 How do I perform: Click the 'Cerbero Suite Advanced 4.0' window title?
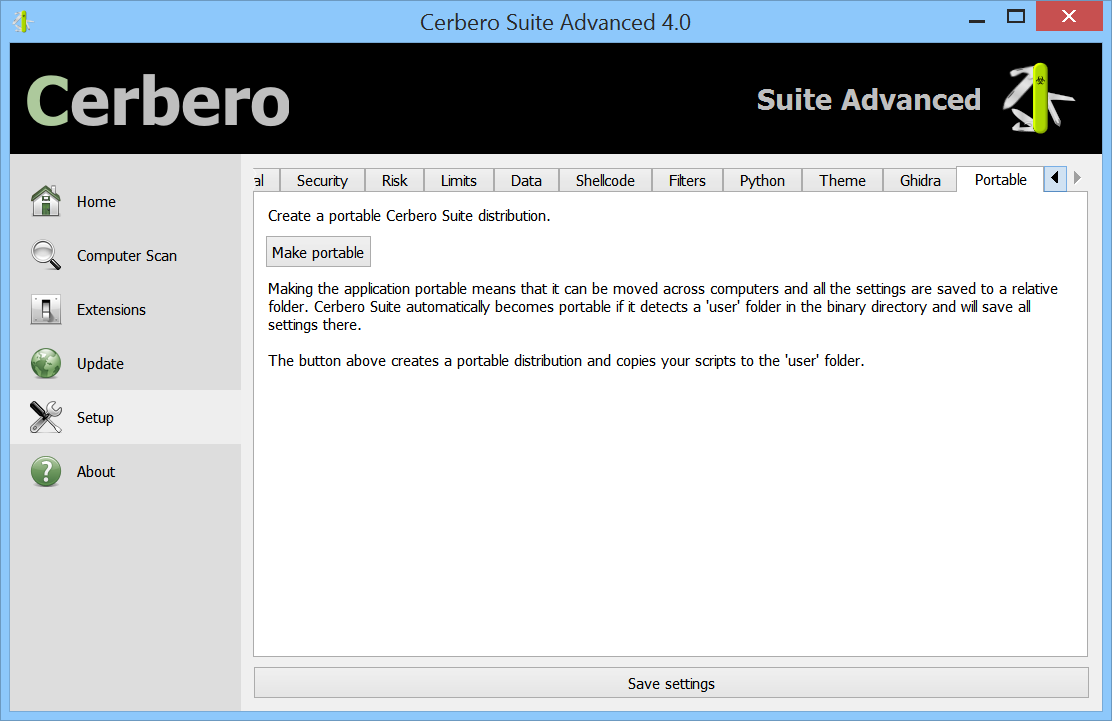click(x=555, y=22)
